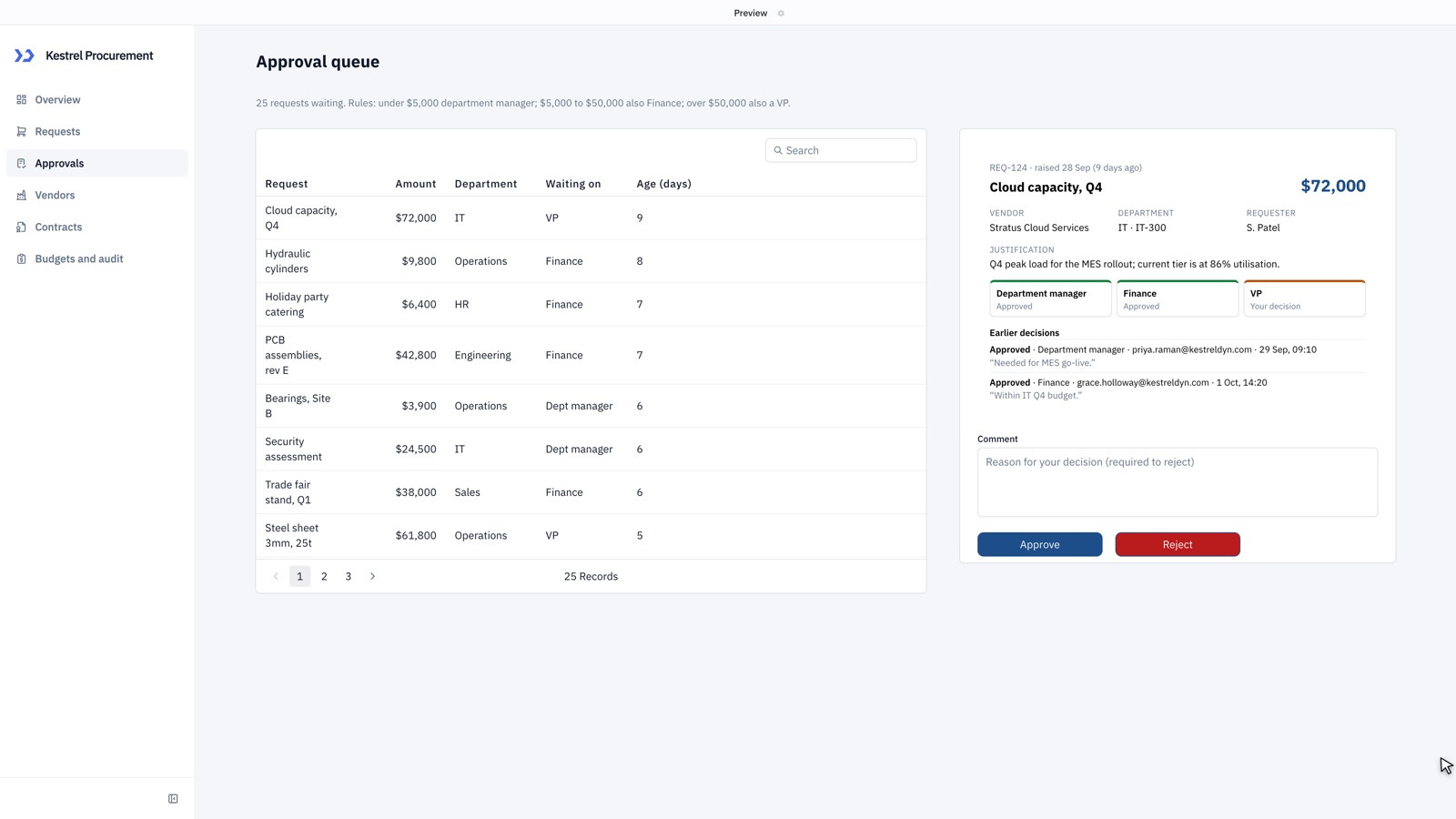Select the Holiday party catering row
Screen dimensions: 1456x819
(x=591, y=304)
